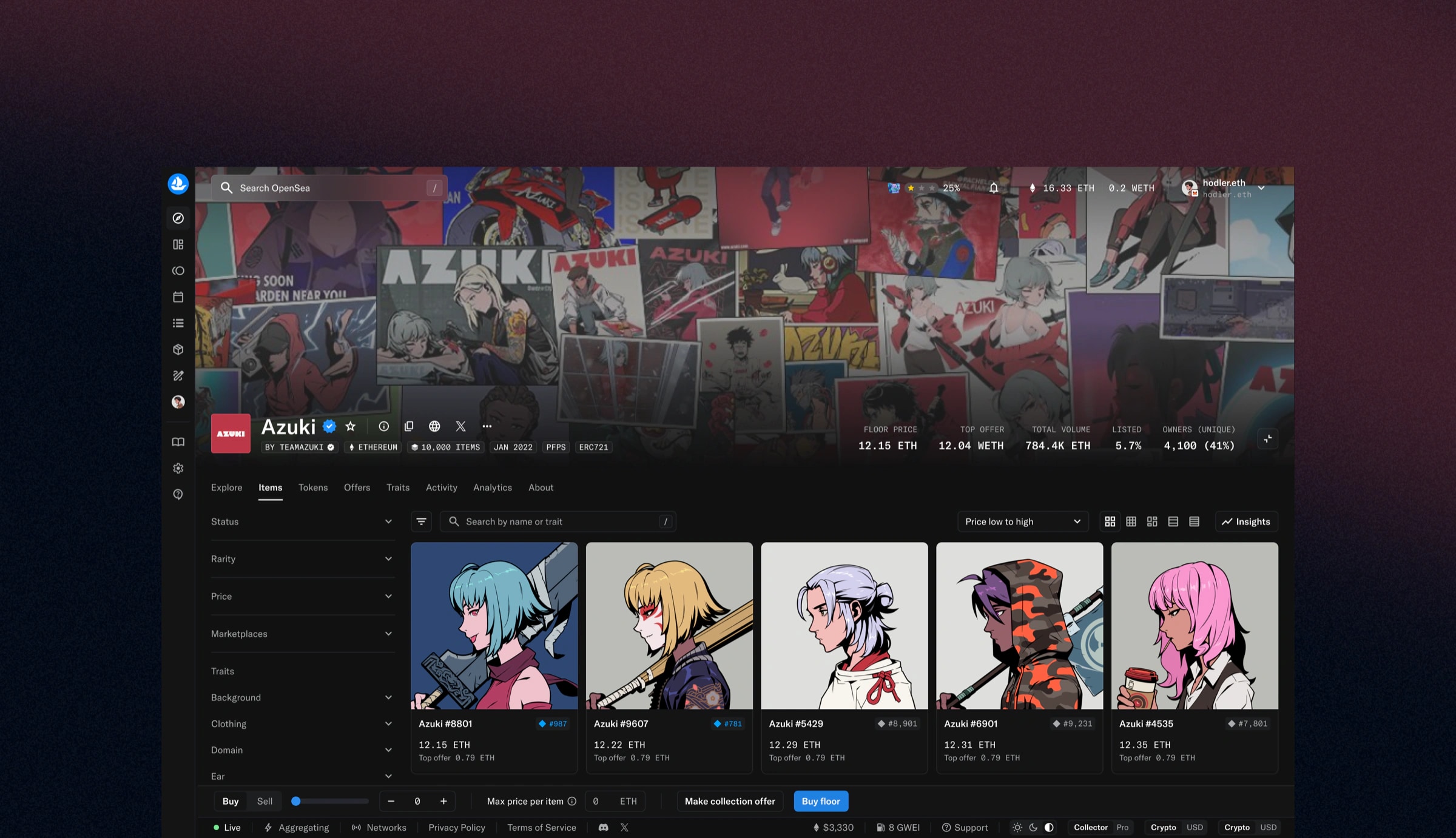1456x838 pixels.
Task: Open the Privacy Policy link
Action: (456, 827)
